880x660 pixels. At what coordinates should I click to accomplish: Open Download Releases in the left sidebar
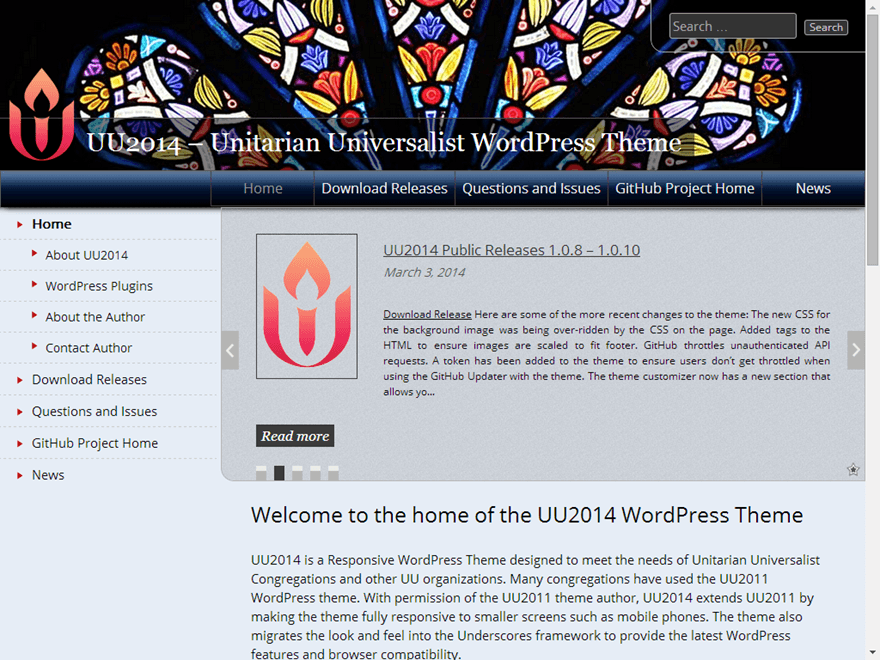[89, 380]
